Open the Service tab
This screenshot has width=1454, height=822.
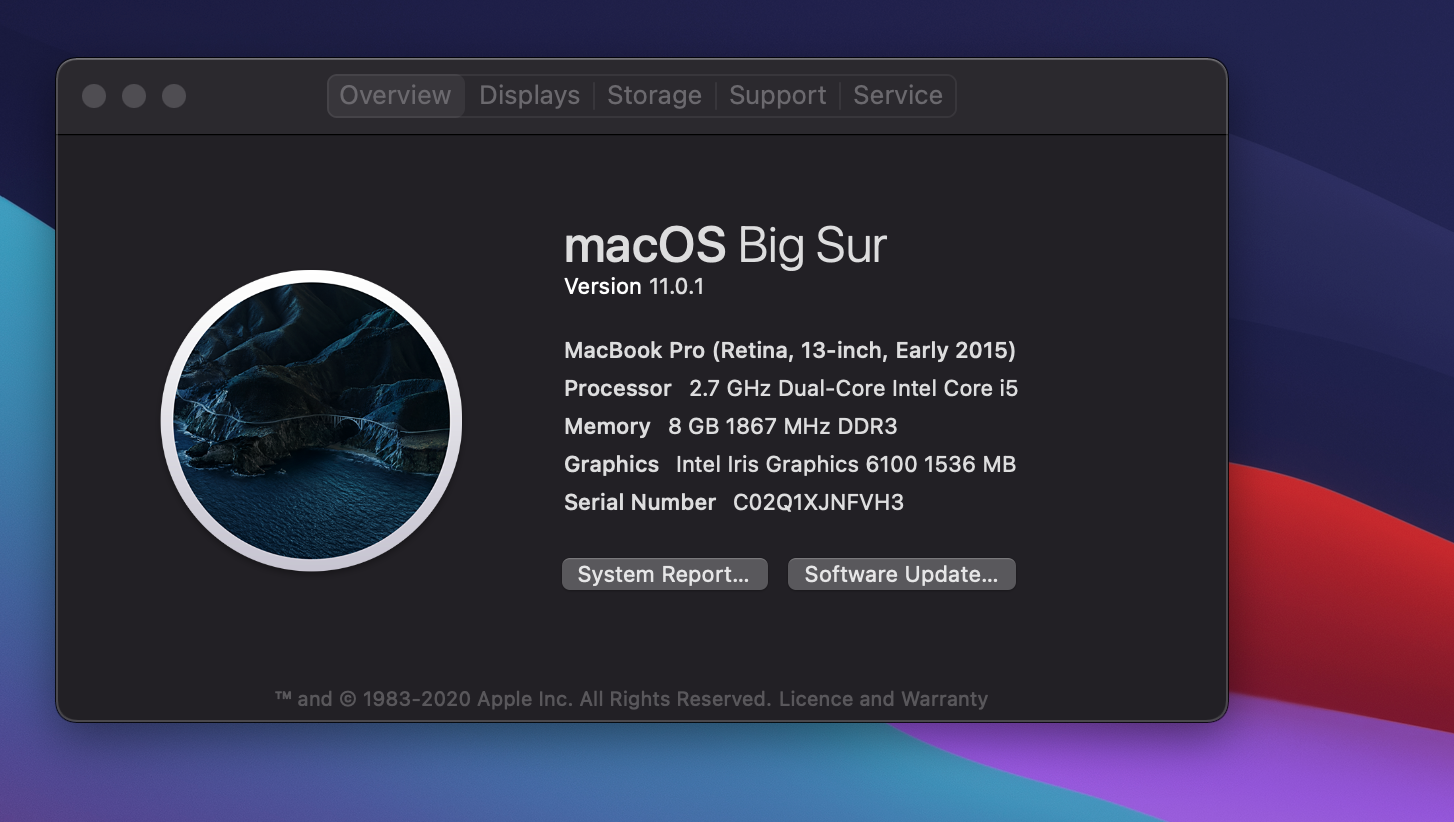point(897,95)
